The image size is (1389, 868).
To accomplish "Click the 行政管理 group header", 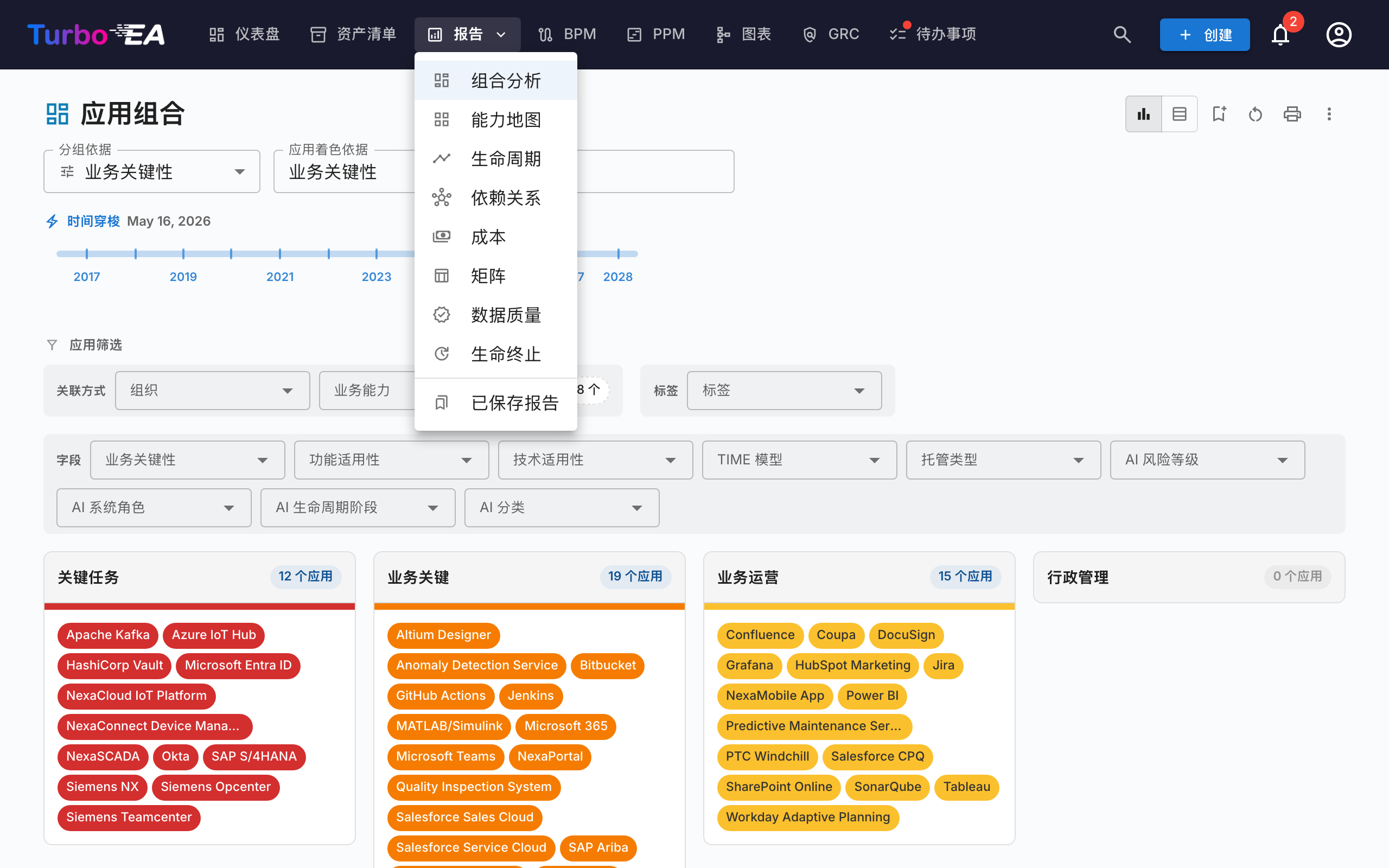I will [1189, 577].
